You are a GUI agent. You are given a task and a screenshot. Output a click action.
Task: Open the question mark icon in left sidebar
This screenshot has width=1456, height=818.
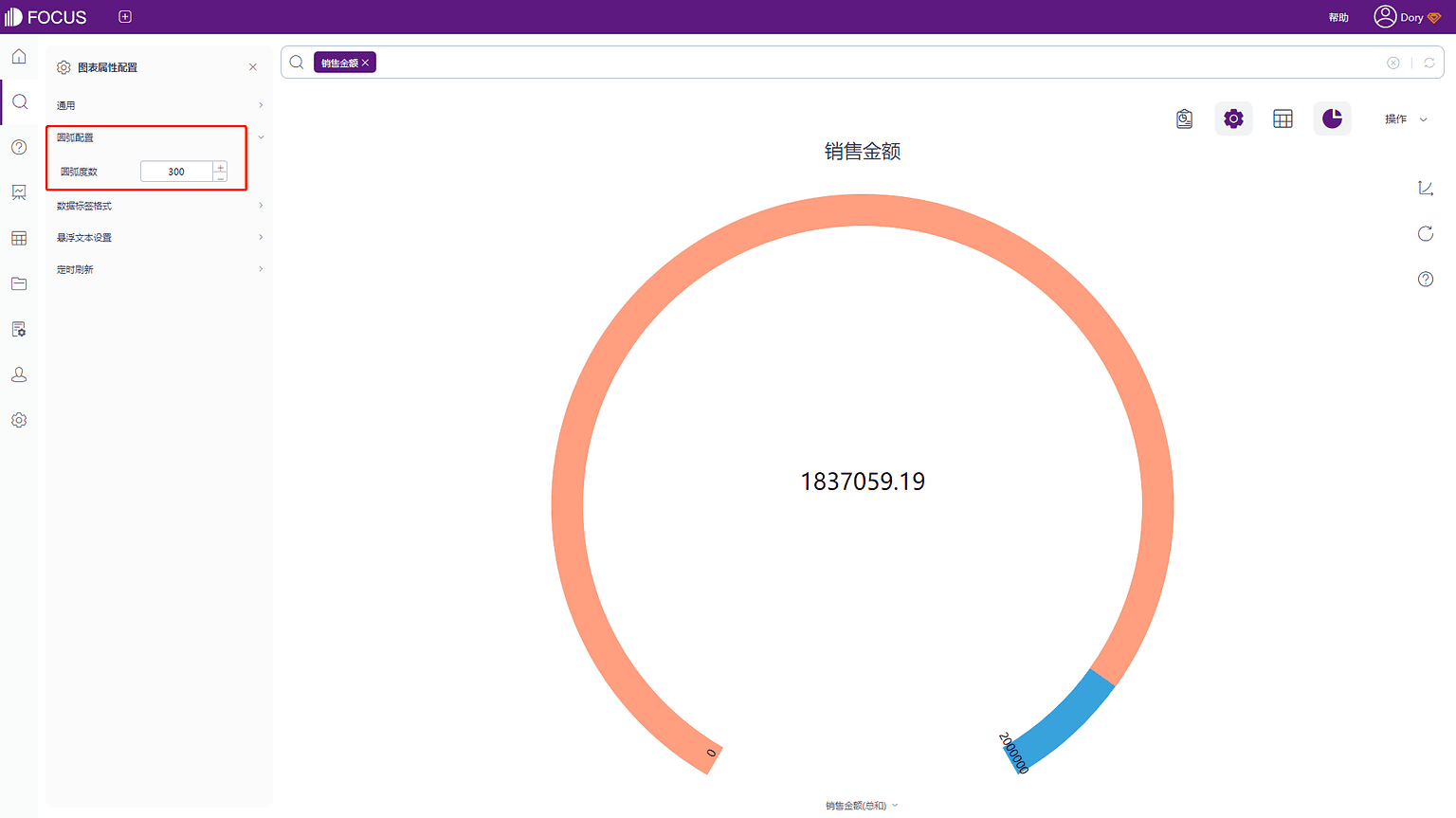click(x=19, y=147)
